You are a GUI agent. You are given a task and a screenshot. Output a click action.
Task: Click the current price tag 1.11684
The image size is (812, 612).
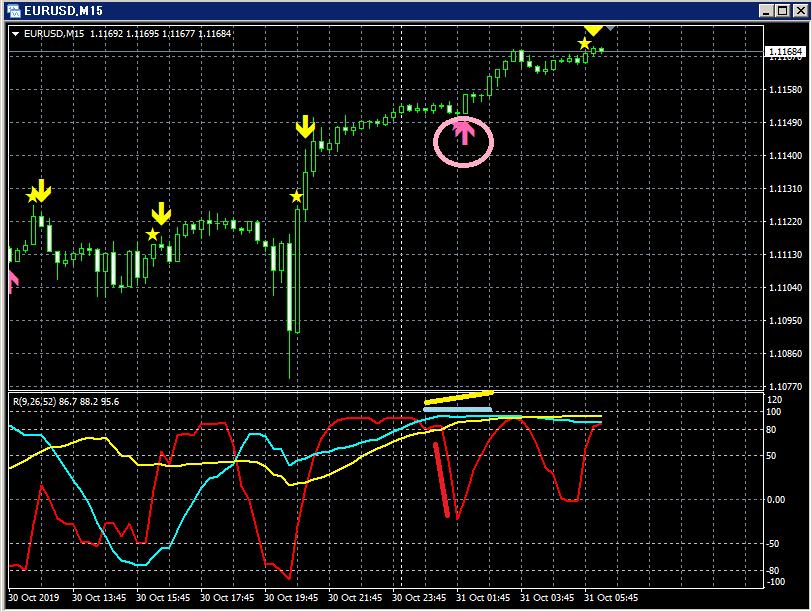click(785, 51)
